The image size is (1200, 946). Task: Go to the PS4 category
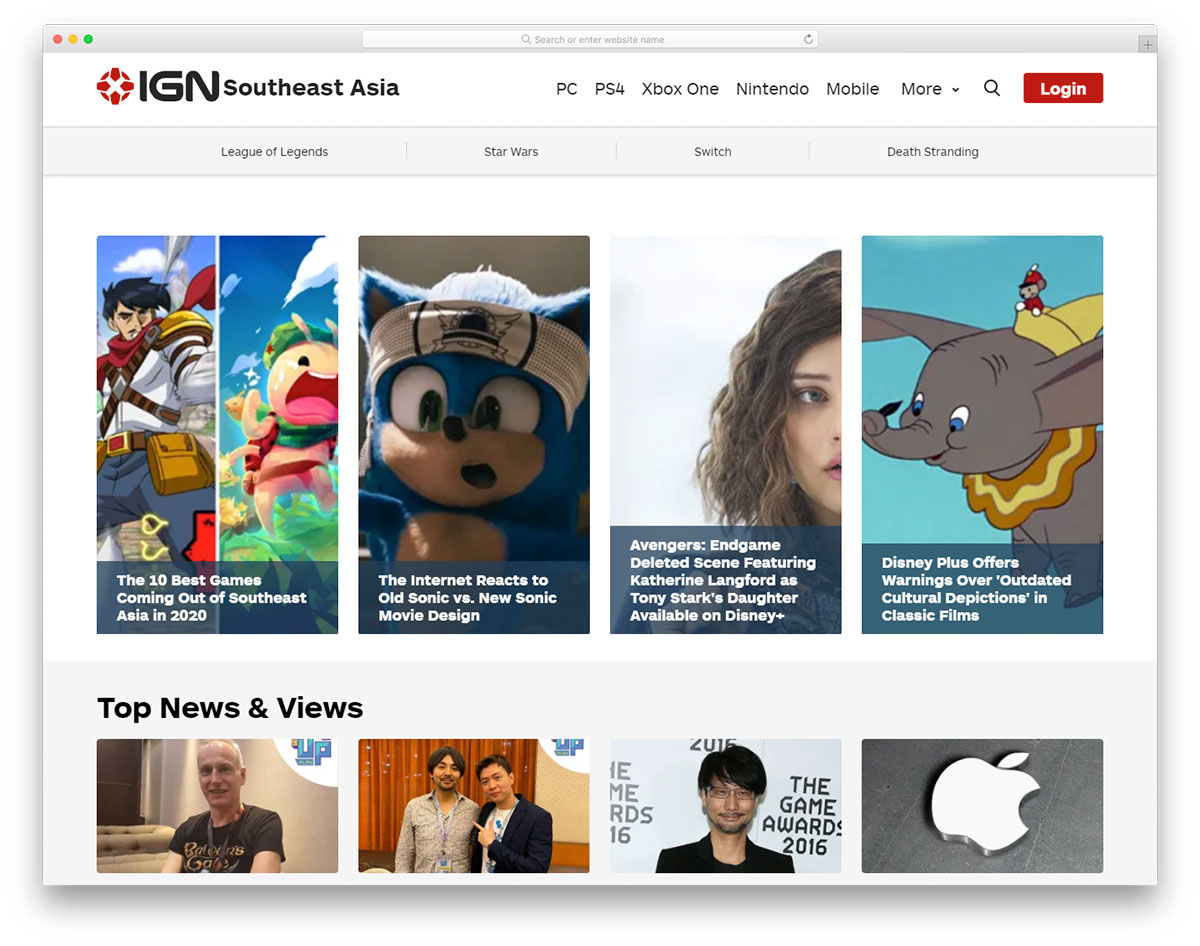pyautogui.click(x=610, y=88)
